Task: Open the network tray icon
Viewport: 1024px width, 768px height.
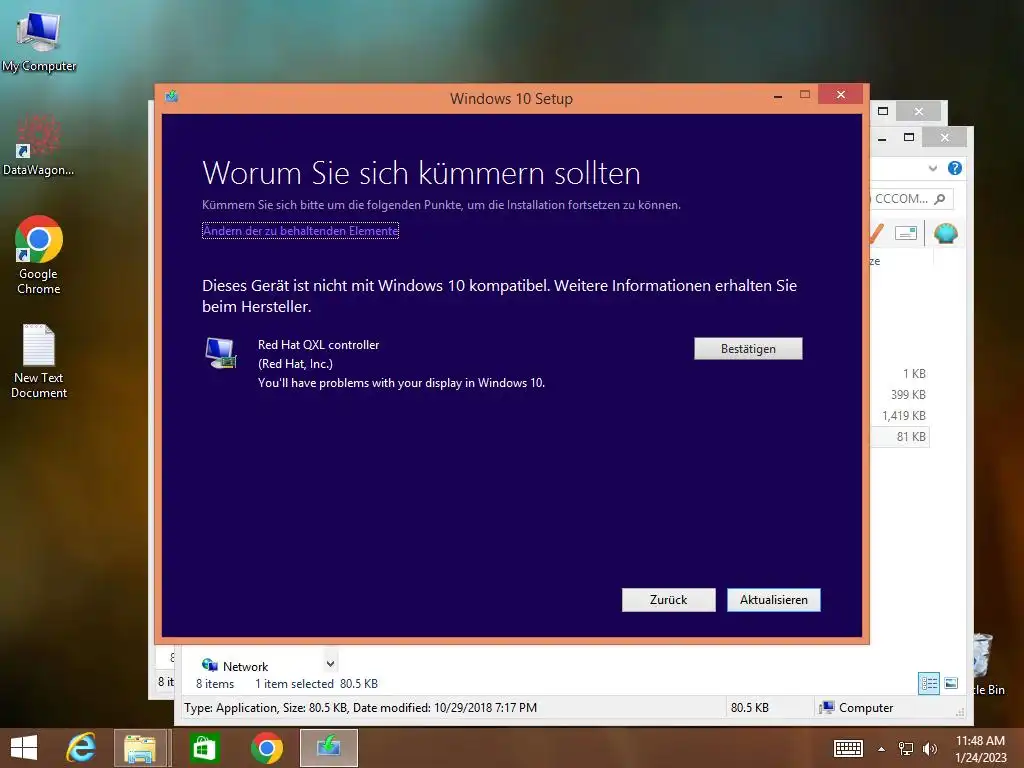Action: tap(906, 749)
